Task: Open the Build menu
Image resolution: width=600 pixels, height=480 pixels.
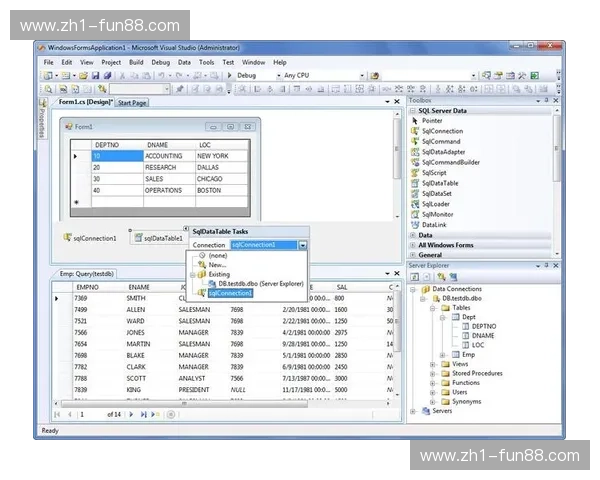Action: coord(136,62)
